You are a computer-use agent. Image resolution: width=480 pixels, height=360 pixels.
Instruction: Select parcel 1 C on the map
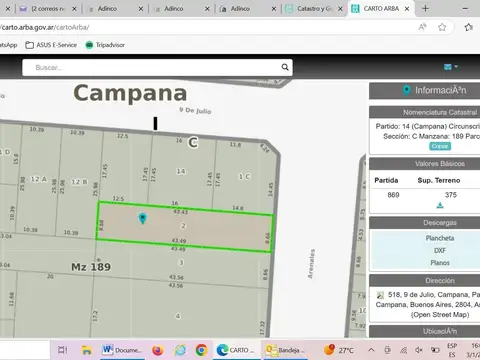pos(244,177)
